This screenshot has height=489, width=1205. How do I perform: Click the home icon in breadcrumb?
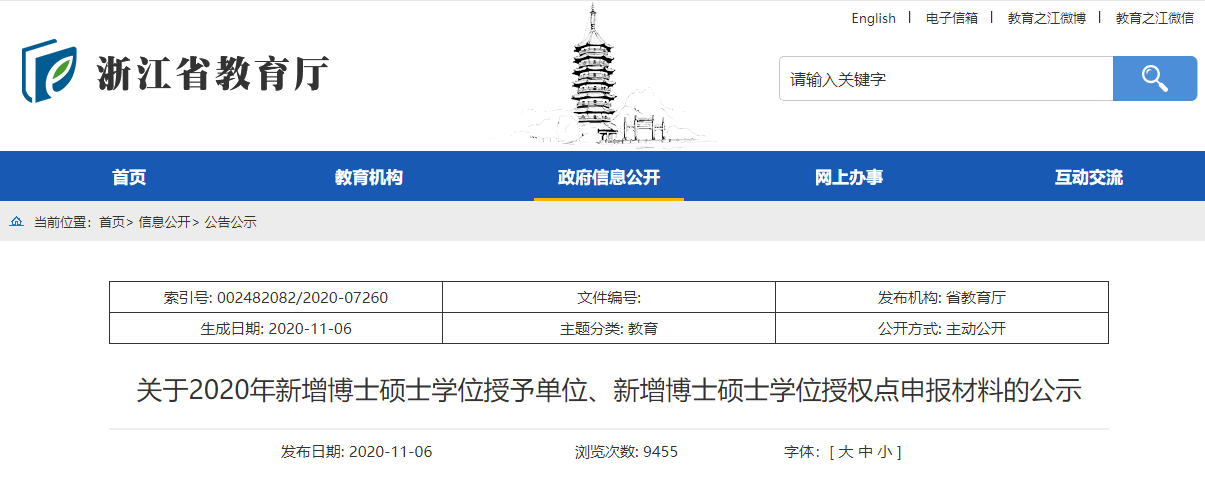tap(16, 222)
